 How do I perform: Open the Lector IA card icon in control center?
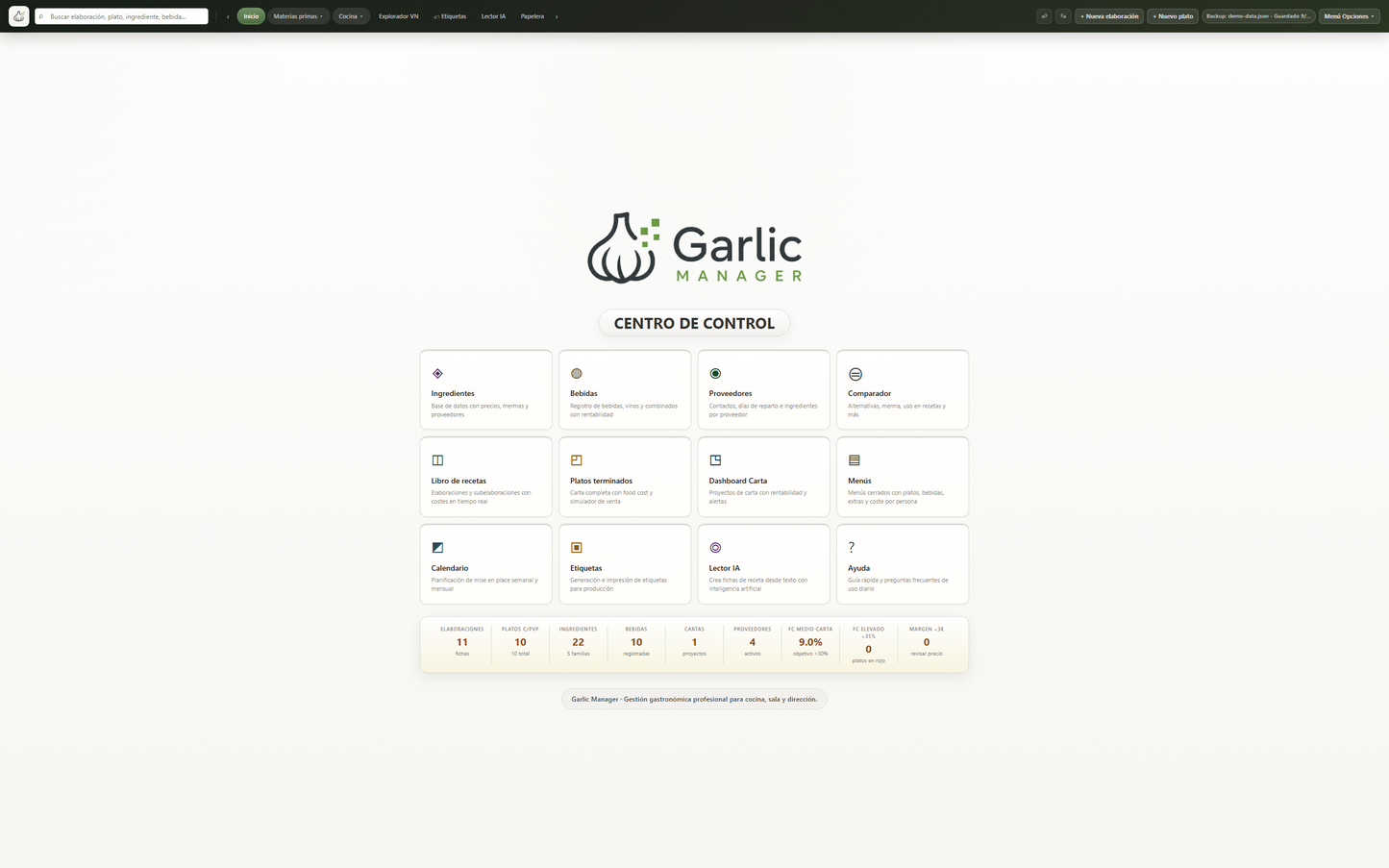point(715,548)
